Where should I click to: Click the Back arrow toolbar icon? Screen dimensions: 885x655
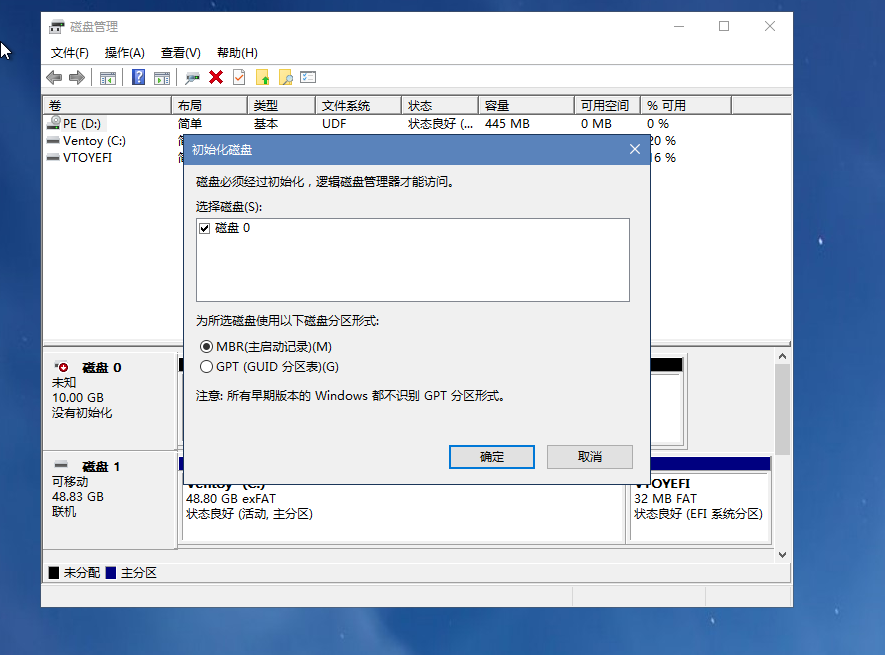tap(54, 77)
